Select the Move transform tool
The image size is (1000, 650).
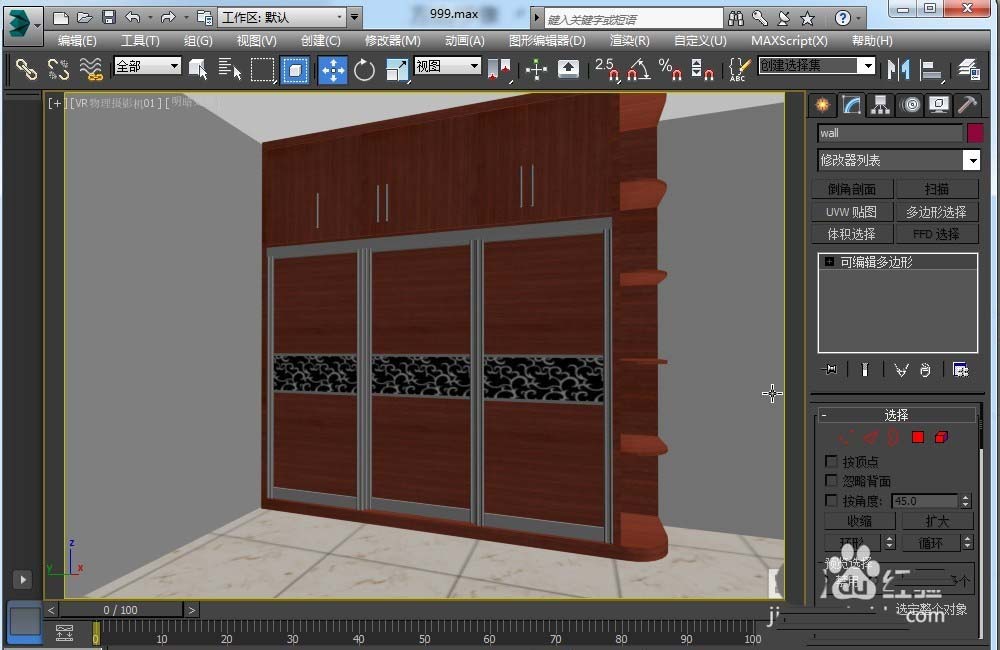[333, 69]
